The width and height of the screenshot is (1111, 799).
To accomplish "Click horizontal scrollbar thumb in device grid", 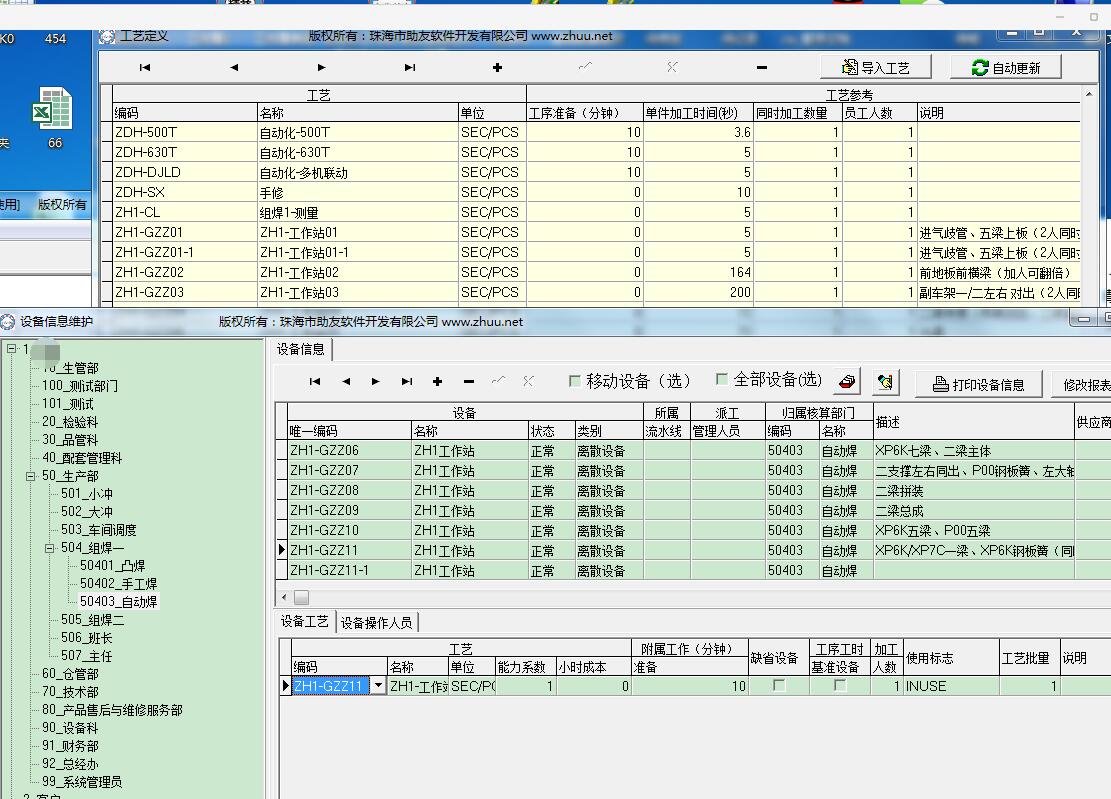I will pyautogui.click(x=302, y=597).
